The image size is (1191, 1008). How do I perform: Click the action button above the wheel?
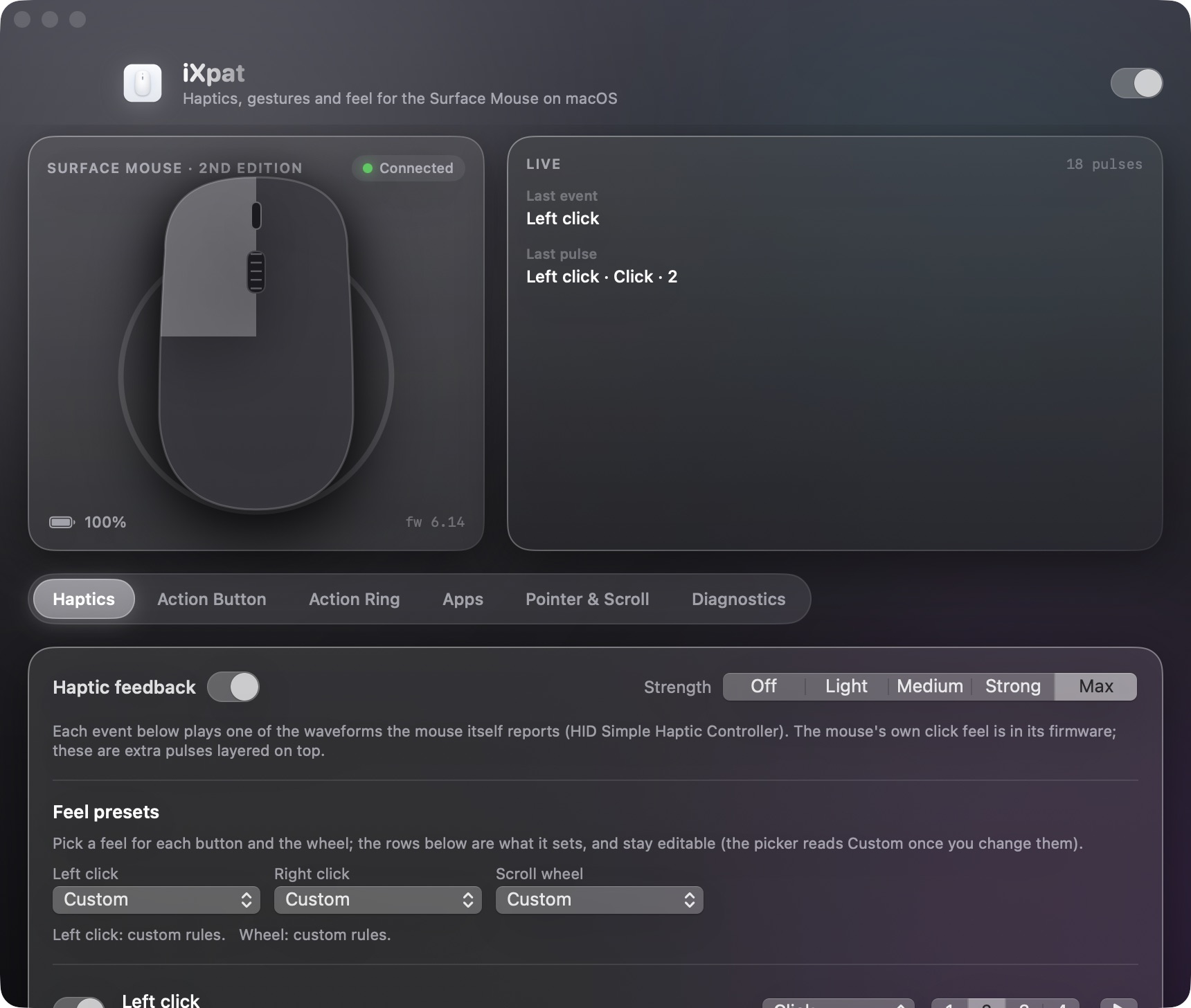(x=256, y=215)
